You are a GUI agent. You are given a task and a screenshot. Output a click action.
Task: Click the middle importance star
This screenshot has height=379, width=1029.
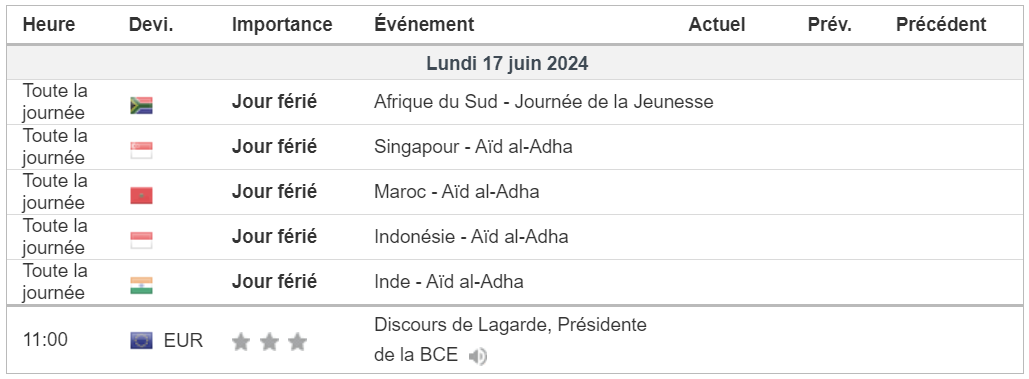pos(269,342)
